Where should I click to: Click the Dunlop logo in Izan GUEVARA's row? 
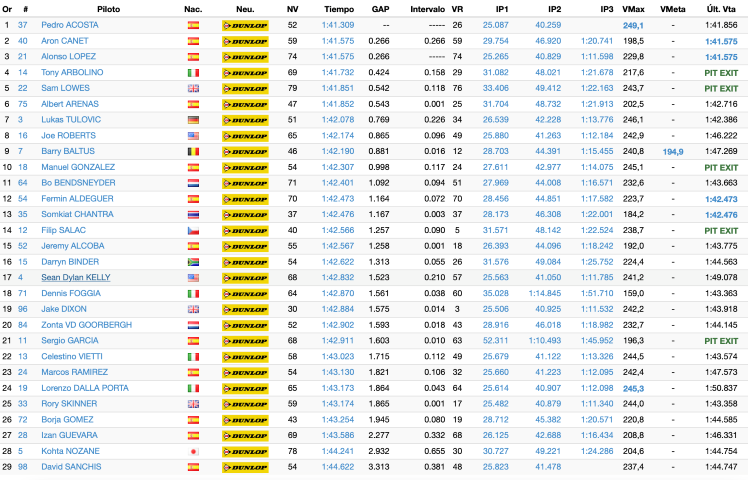245,435
